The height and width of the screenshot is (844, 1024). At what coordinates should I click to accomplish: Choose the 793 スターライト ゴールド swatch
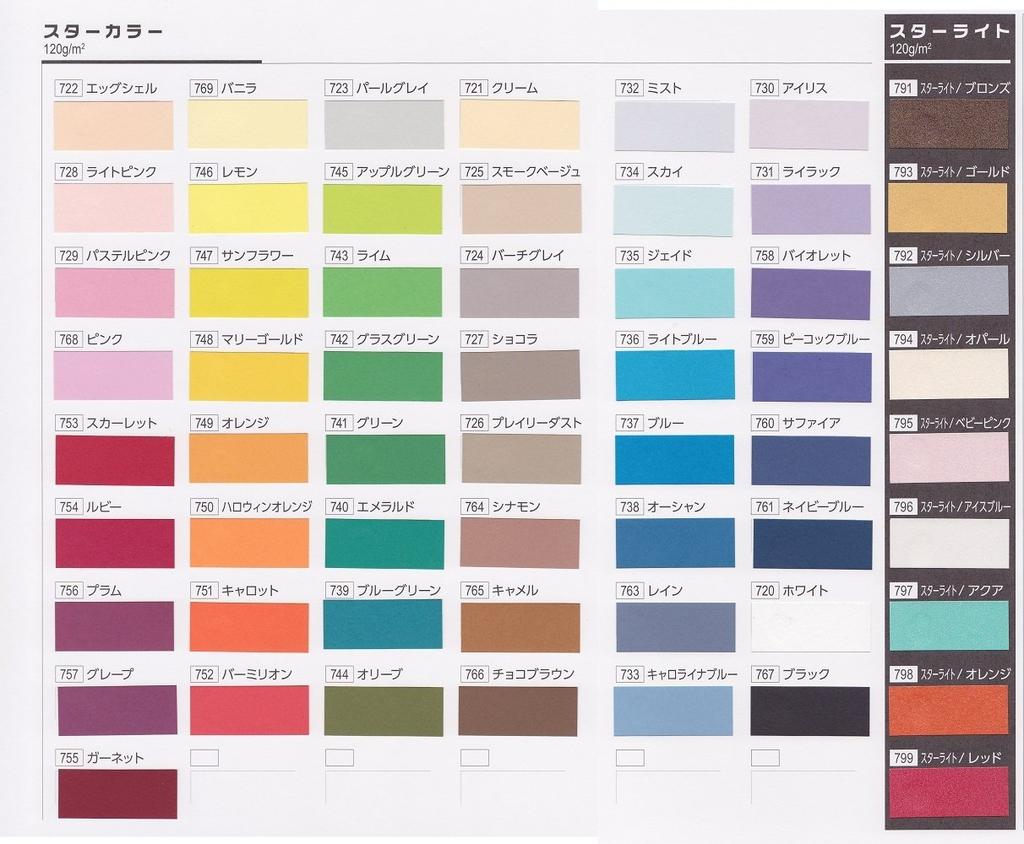tap(948, 209)
